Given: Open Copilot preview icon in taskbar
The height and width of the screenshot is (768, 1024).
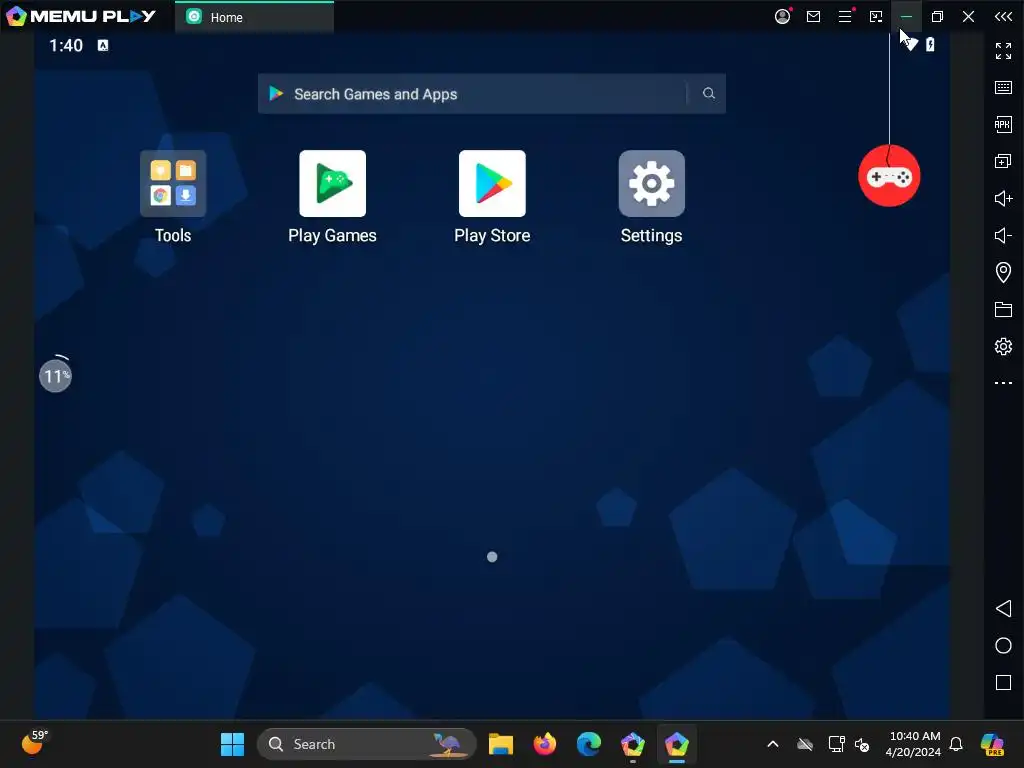Looking at the screenshot, I should coord(992,744).
